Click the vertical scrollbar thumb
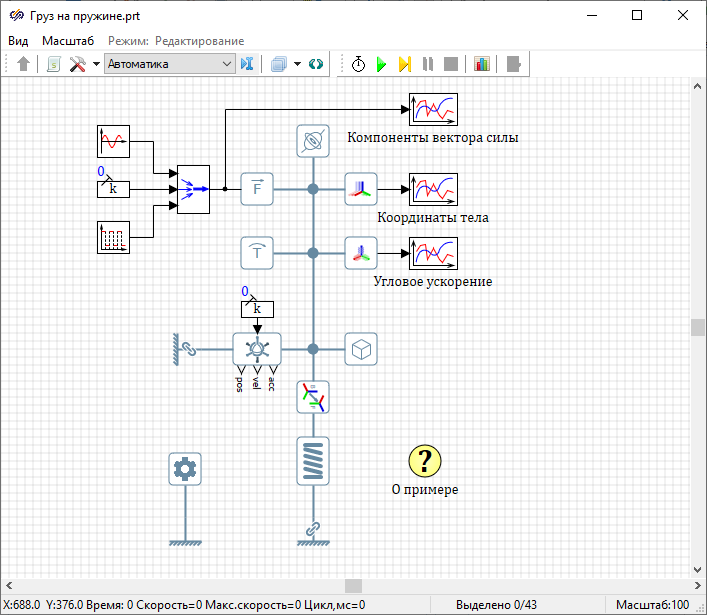The height and width of the screenshot is (615, 707). click(698, 328)
